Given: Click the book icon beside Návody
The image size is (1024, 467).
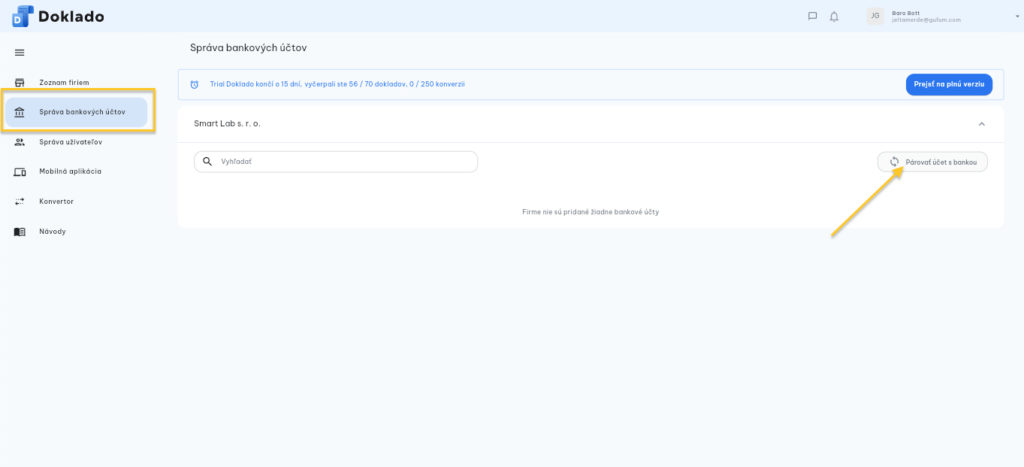Looking at the screenshot, I should (20, 232).
